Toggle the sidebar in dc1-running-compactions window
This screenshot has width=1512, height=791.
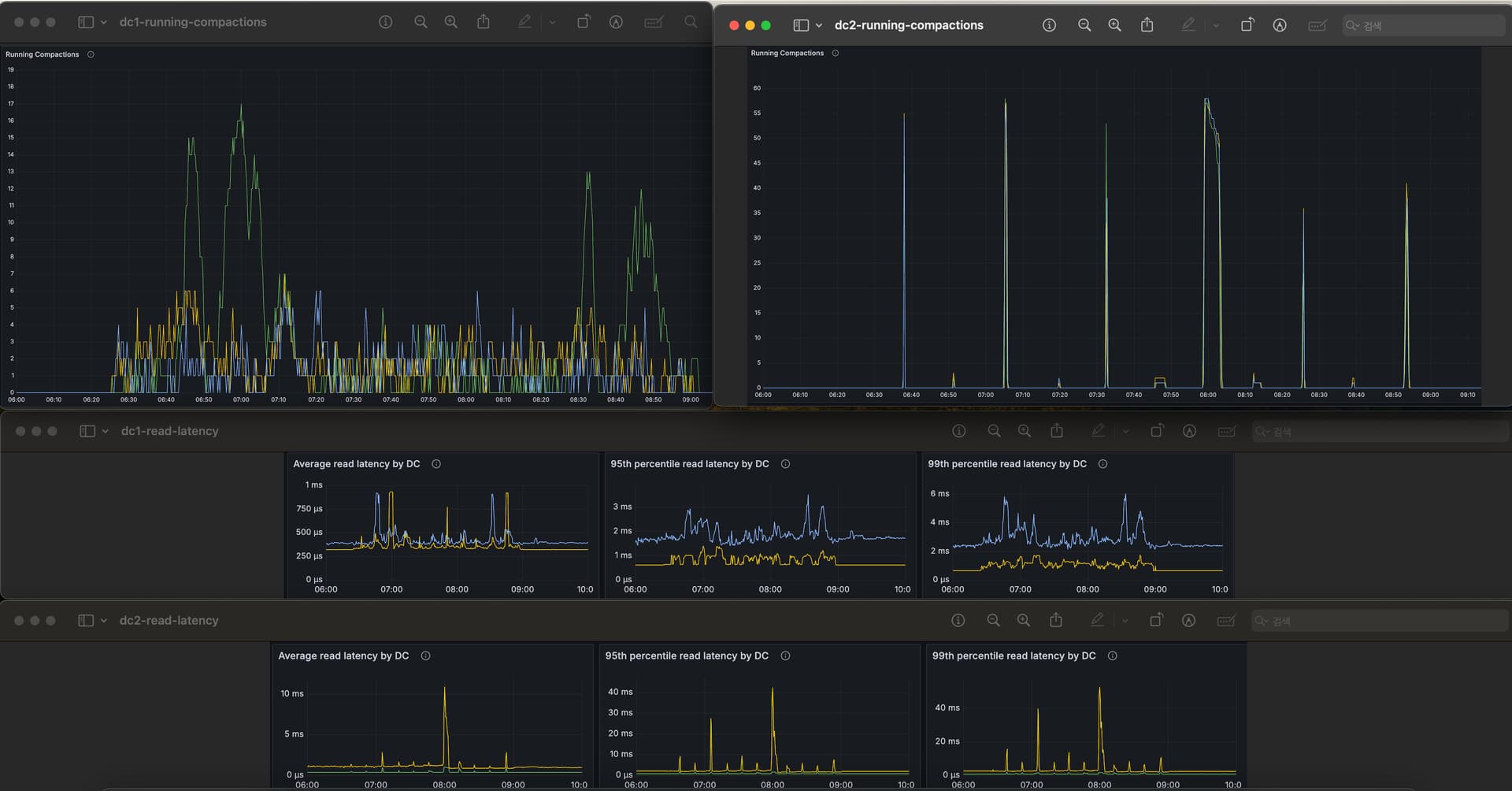coord(86,22)
